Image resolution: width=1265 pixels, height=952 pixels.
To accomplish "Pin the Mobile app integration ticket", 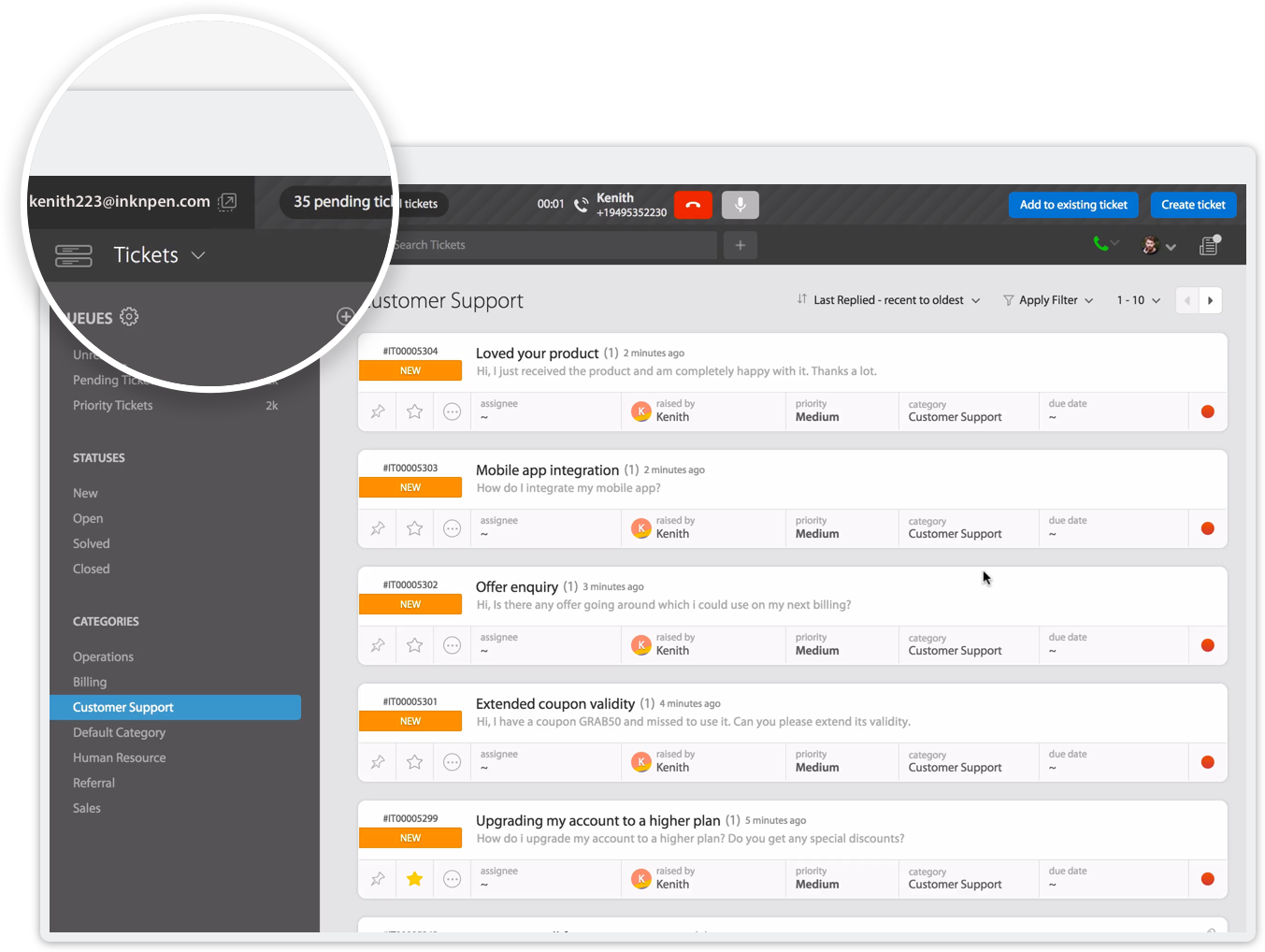I will pyautogui.click(x=378, y=528).
